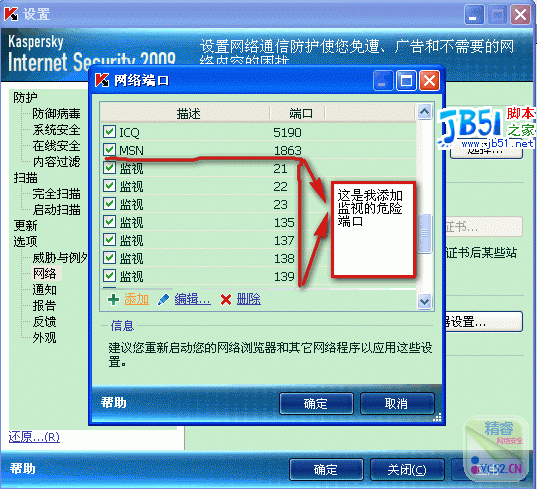The image size is (537, 489).
Task: Click 确定 in the Network Ports dialog
Action: pos(316,403)
